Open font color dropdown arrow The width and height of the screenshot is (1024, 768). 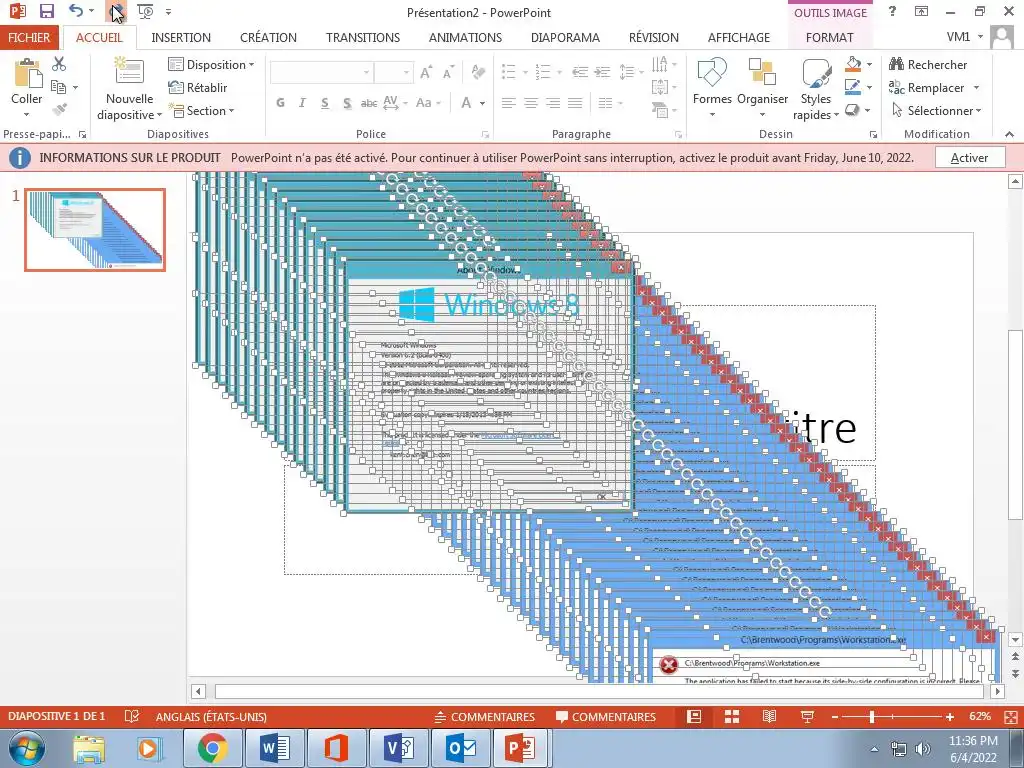pyautogui.click(x=483, y=103)
